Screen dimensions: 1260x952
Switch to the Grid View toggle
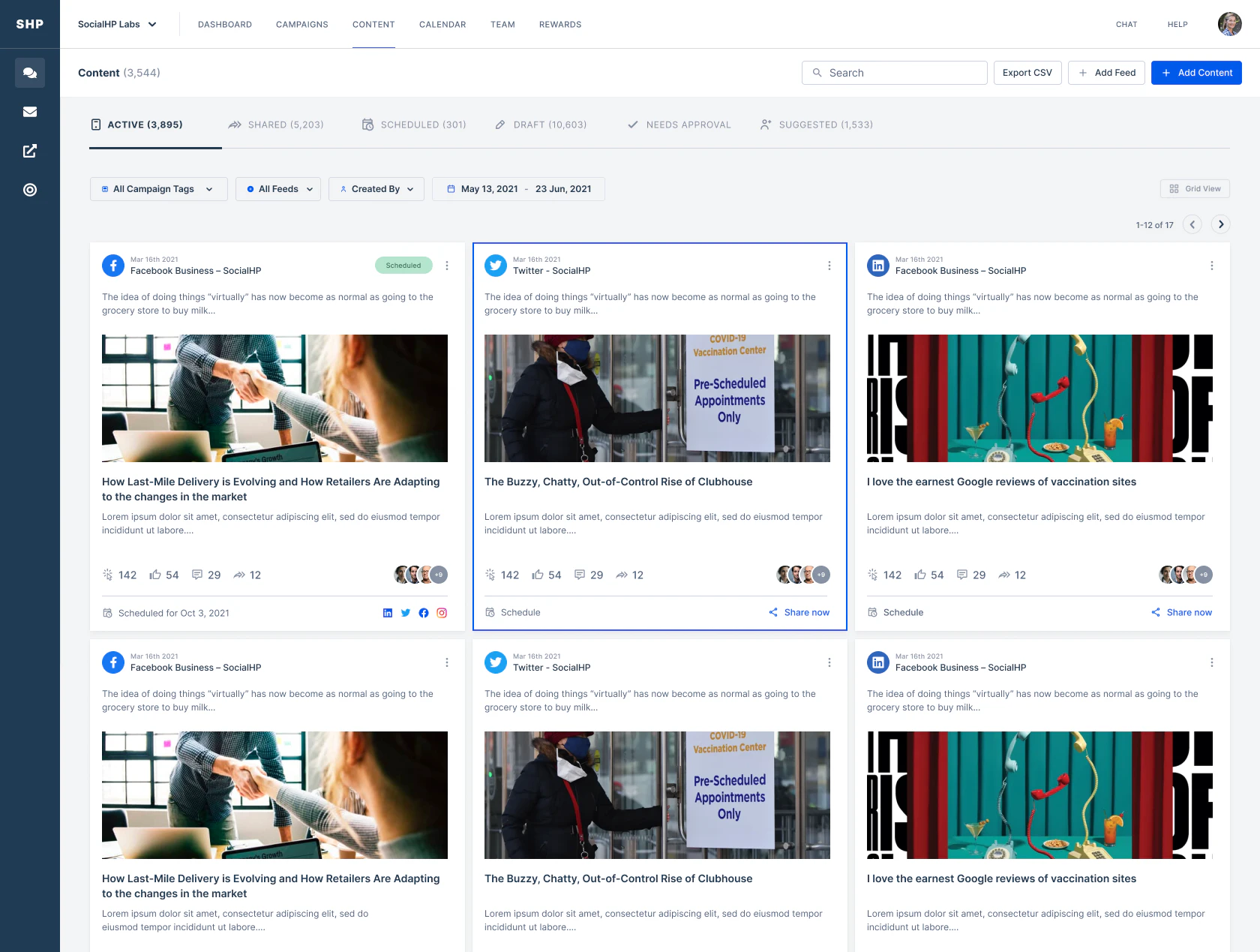click(x=1194, y=188)
